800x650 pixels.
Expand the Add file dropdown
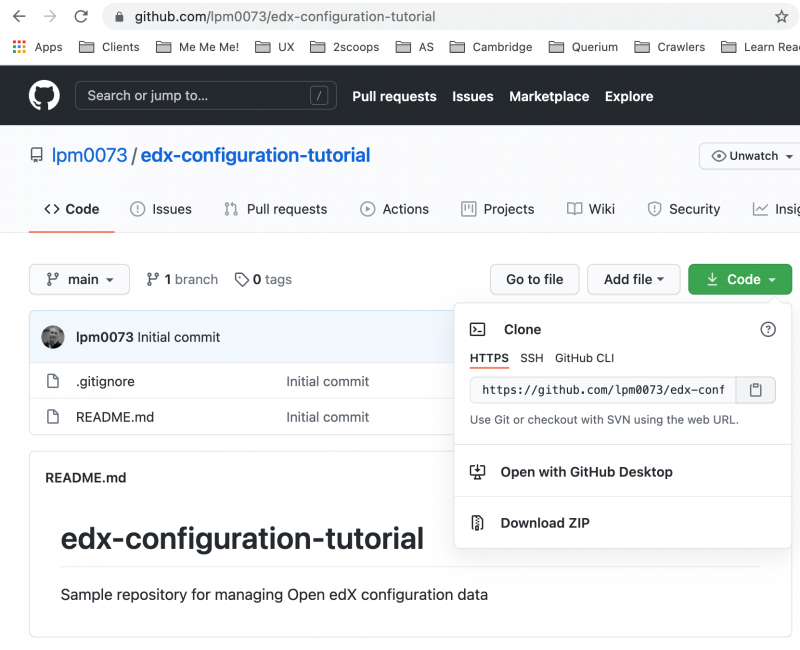coord(633,279)
